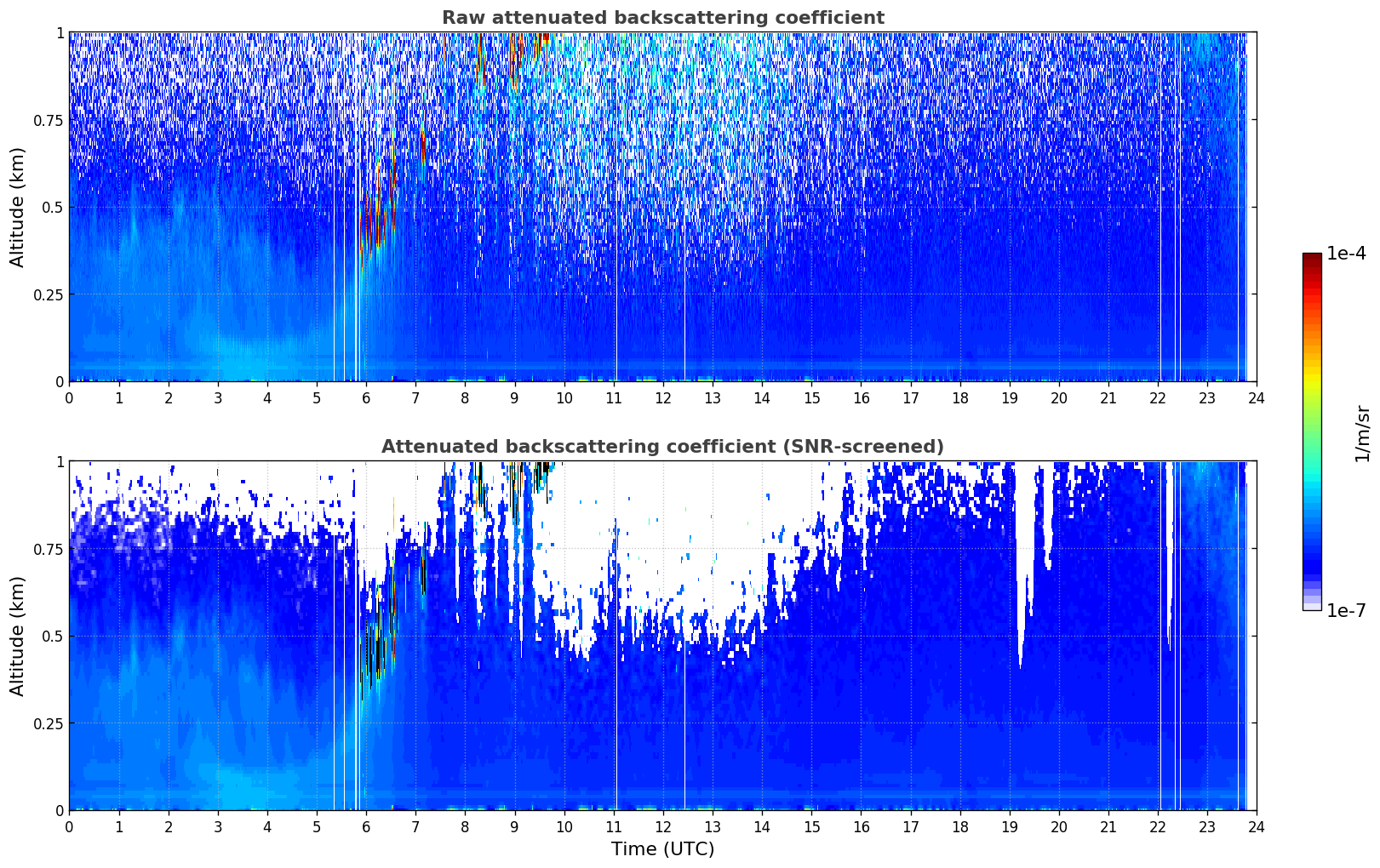Click the title 'Attenuated backscattering coefficient (SNR-screened)'
The image size is (1380, 868).
pyautogui.click(x=662, y=447)
